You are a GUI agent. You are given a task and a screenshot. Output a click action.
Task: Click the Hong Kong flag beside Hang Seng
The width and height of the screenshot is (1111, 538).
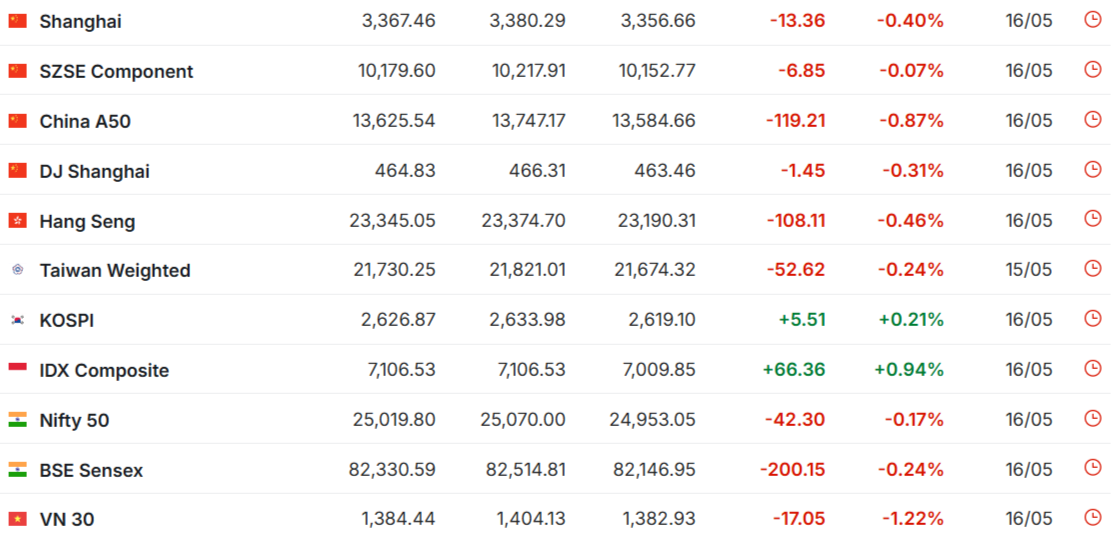[x=17, y=220]
